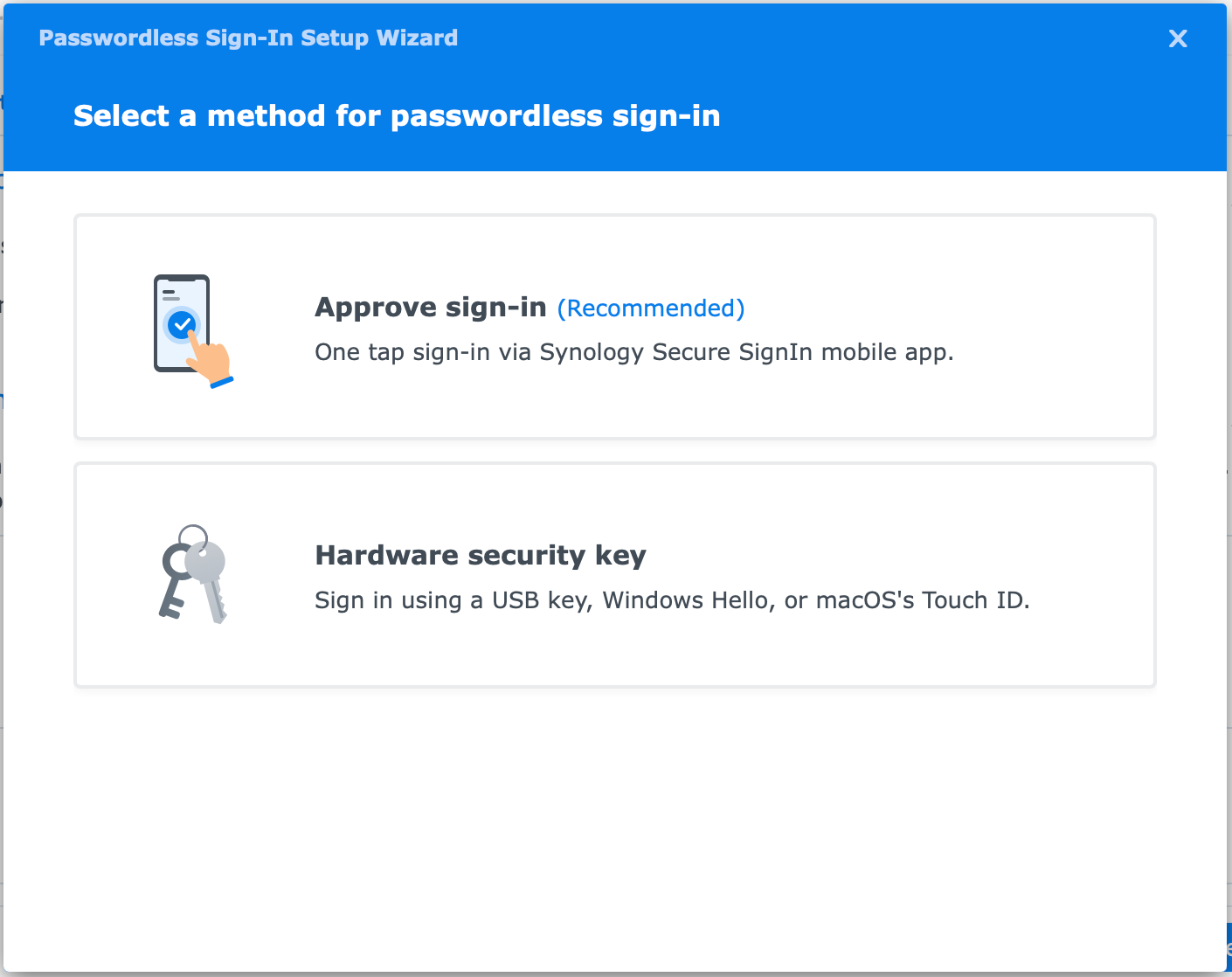The height and width of the screenshot is (977, 1232).
Task: Click the light silver key in the keys icon
Action: [x=209, y=577]
